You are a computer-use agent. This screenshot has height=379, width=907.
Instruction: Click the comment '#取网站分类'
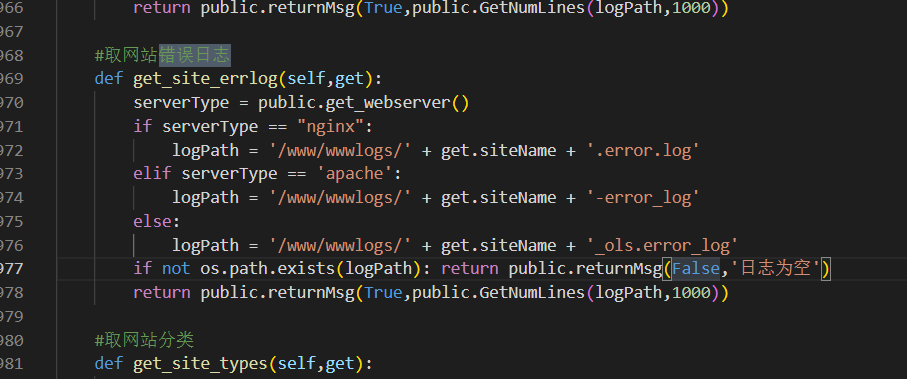144,340
